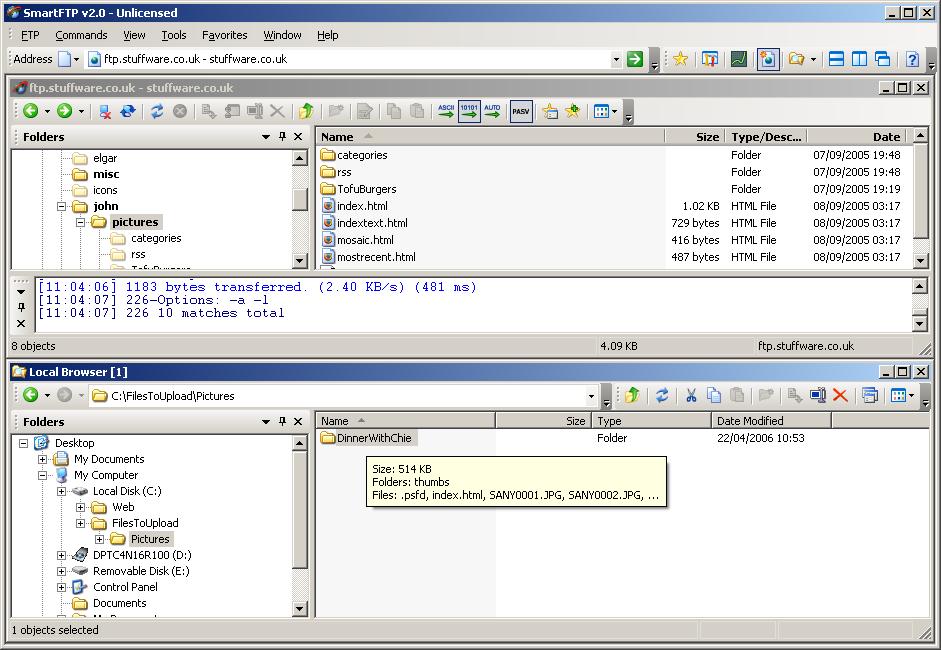Click the Reconnect icon in FTP toolbar
Screen dimensions: 941x650
pyautogui.click(x=128, y=111)
